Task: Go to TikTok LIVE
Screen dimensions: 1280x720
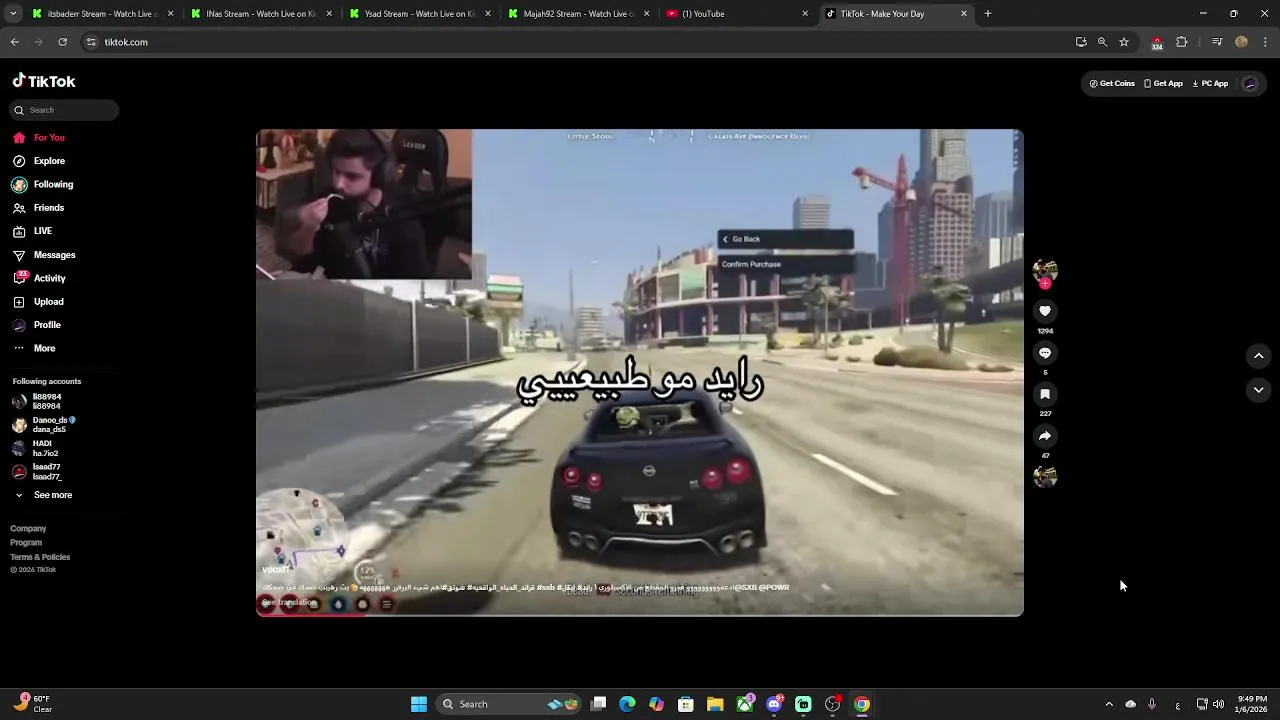Action: 32,231
